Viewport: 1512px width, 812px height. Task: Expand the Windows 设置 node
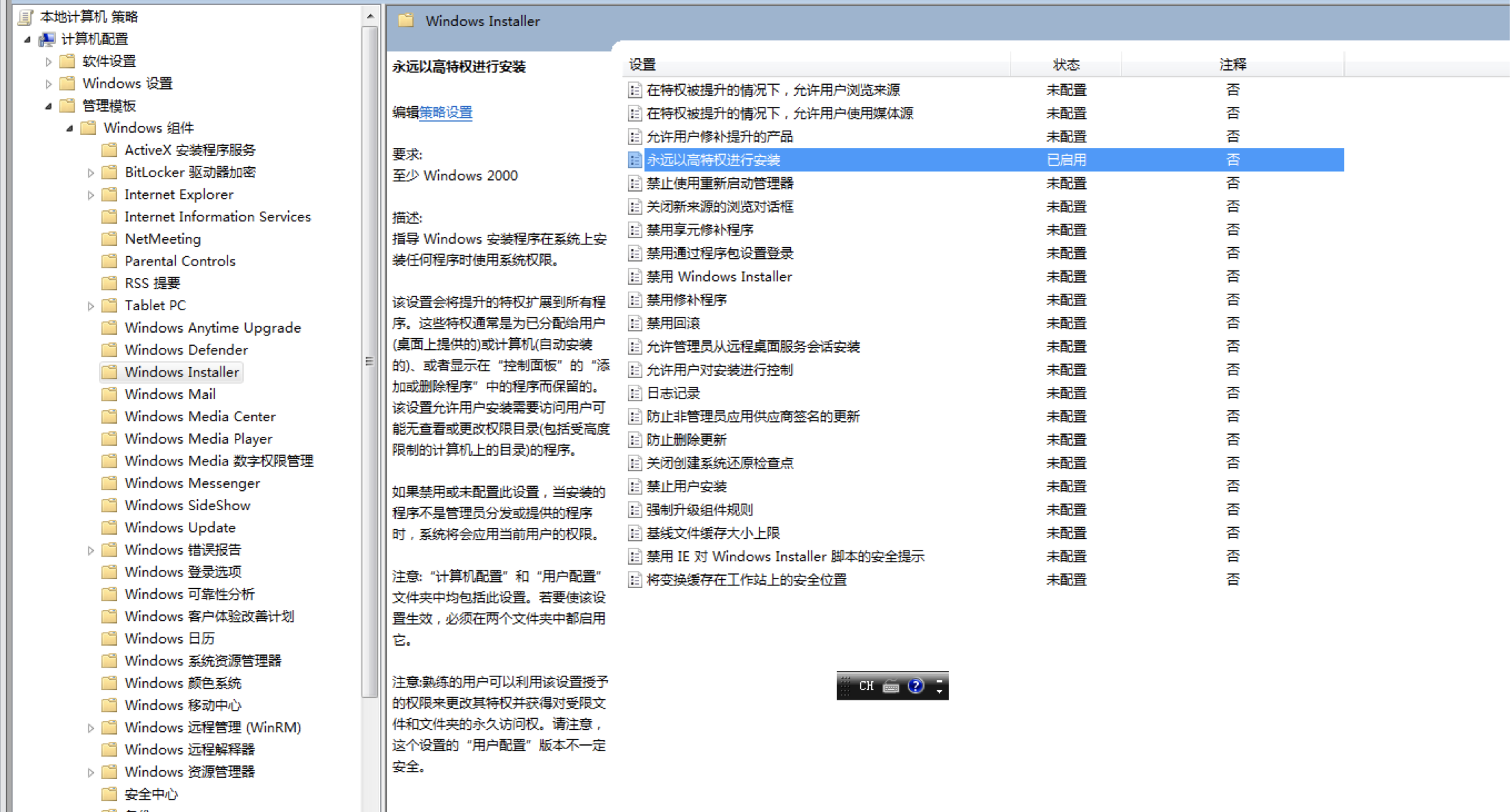[x=48, y=84]
